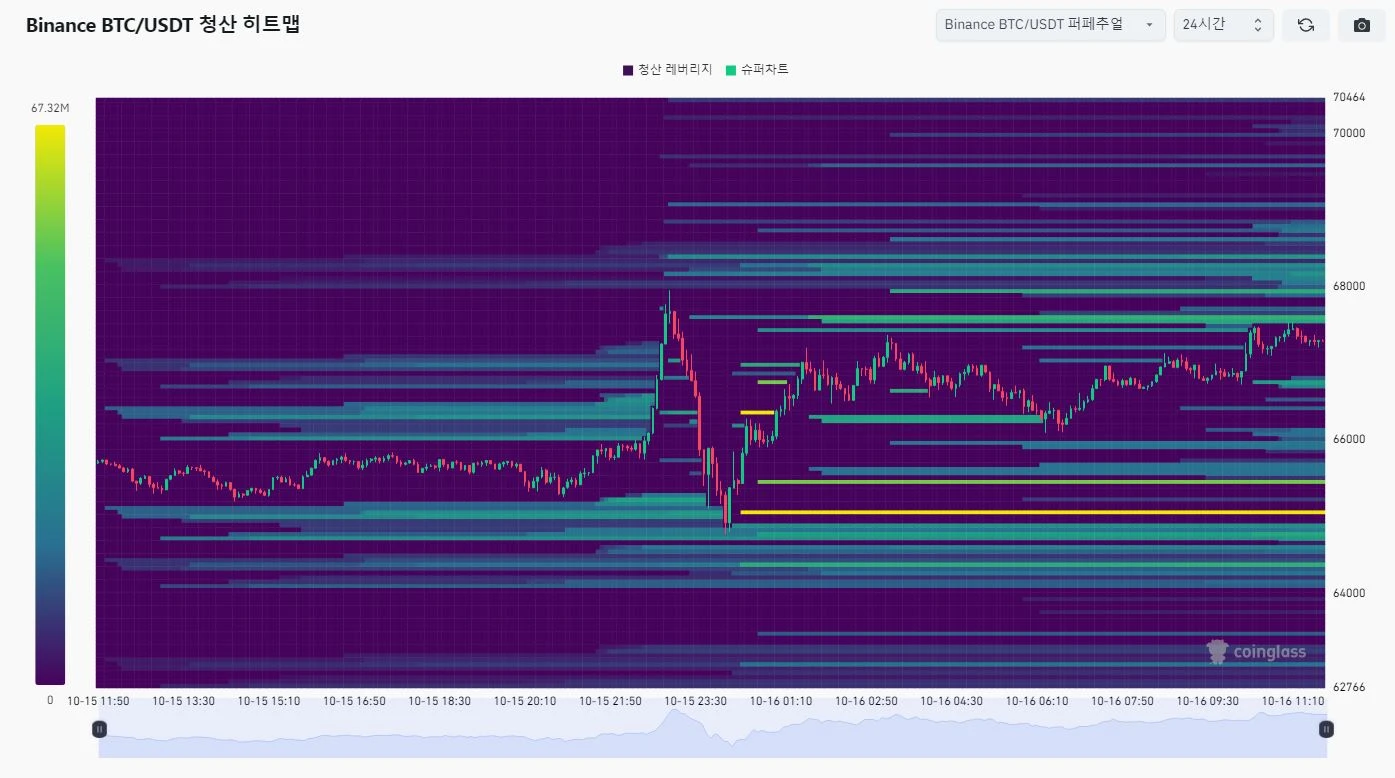Click the 10-15 16:50 time axis label
The image size is (1395, 778).
[x=354, y=701]
